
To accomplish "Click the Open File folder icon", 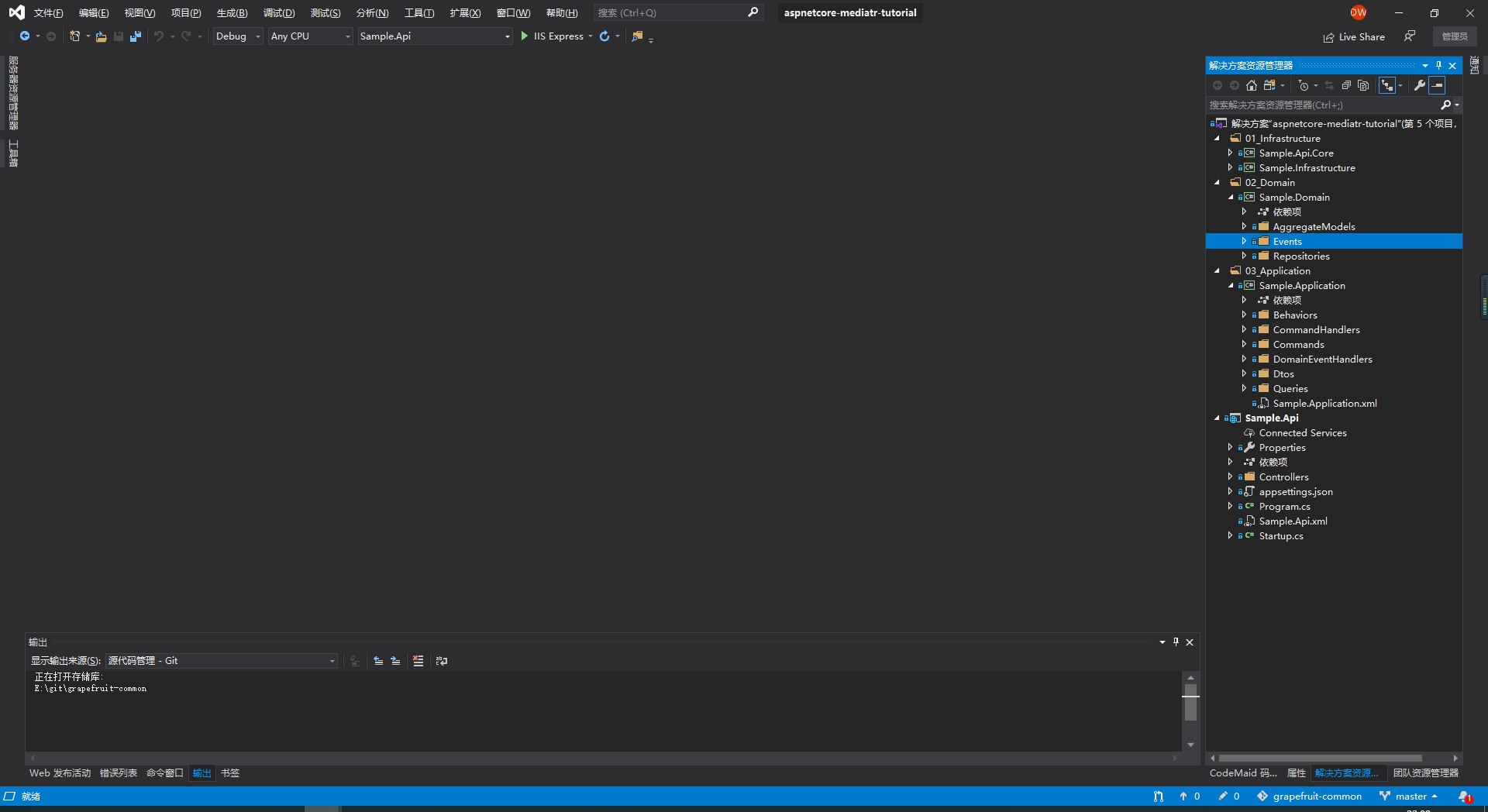I will (101, 36).
